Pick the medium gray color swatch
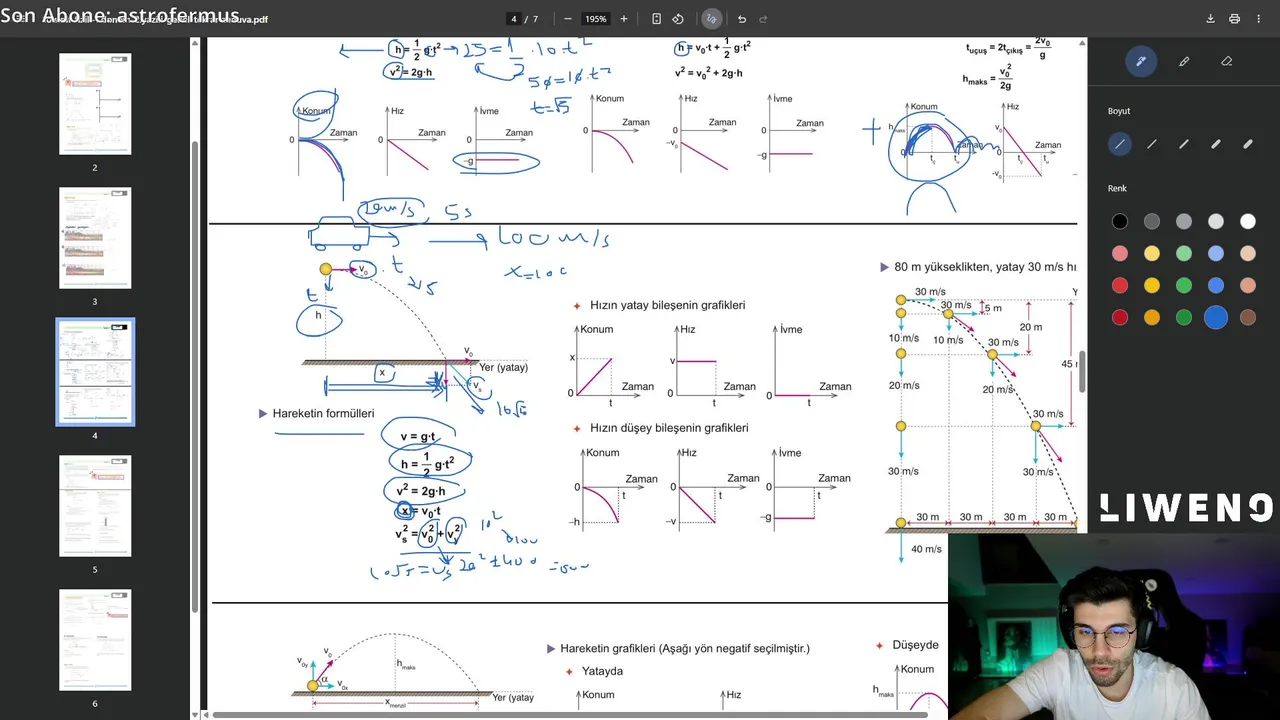Screen dimensions: 1280x720 coord(1184,222)
